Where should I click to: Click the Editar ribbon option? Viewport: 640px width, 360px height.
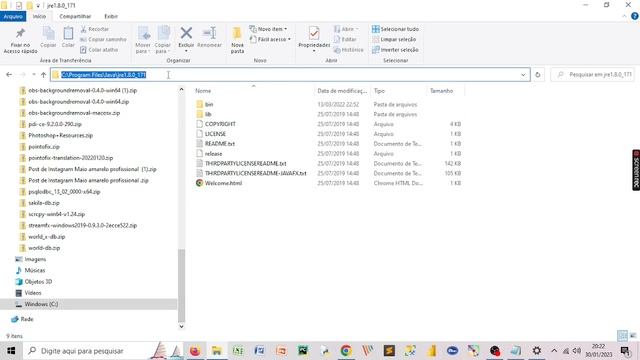click(x=345, y=40)
